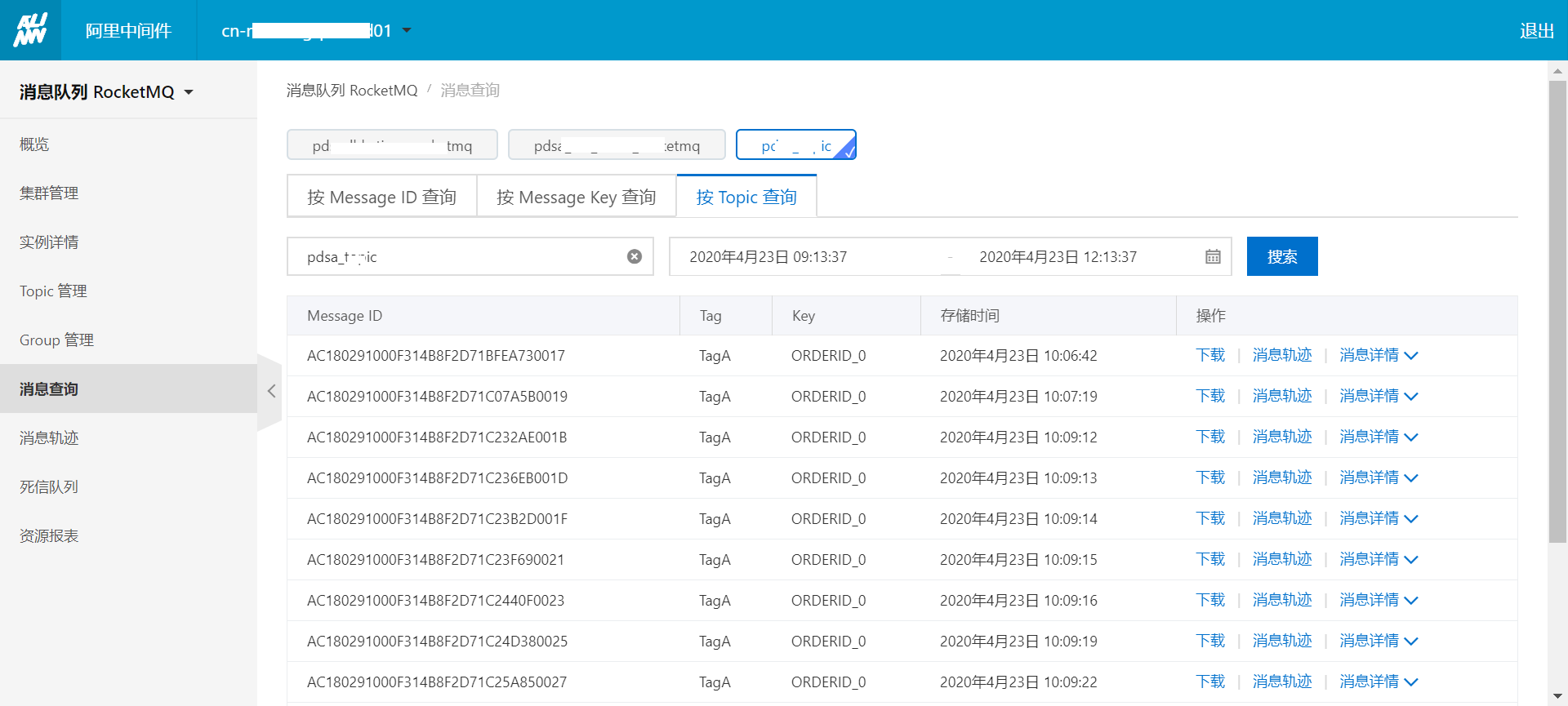The image size is (1568, 706).
Task: Switch to 按 Message ID 查询 tab
Action: pos(381,197)
